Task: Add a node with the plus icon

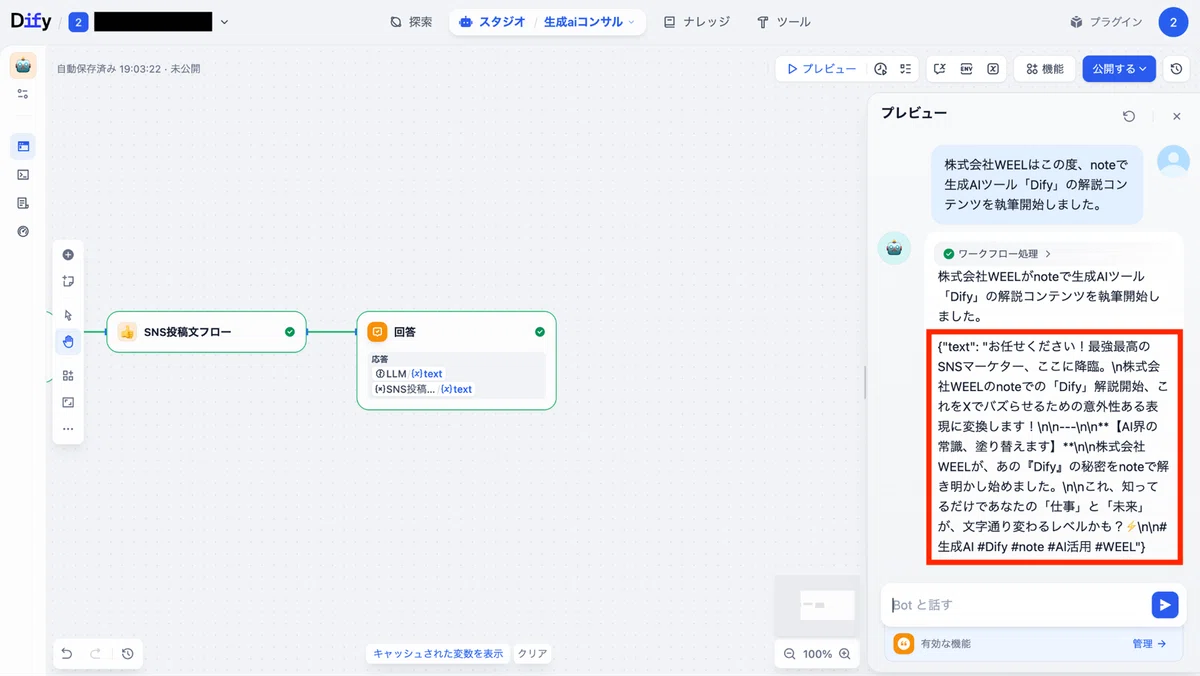Action: click(68, 255)
